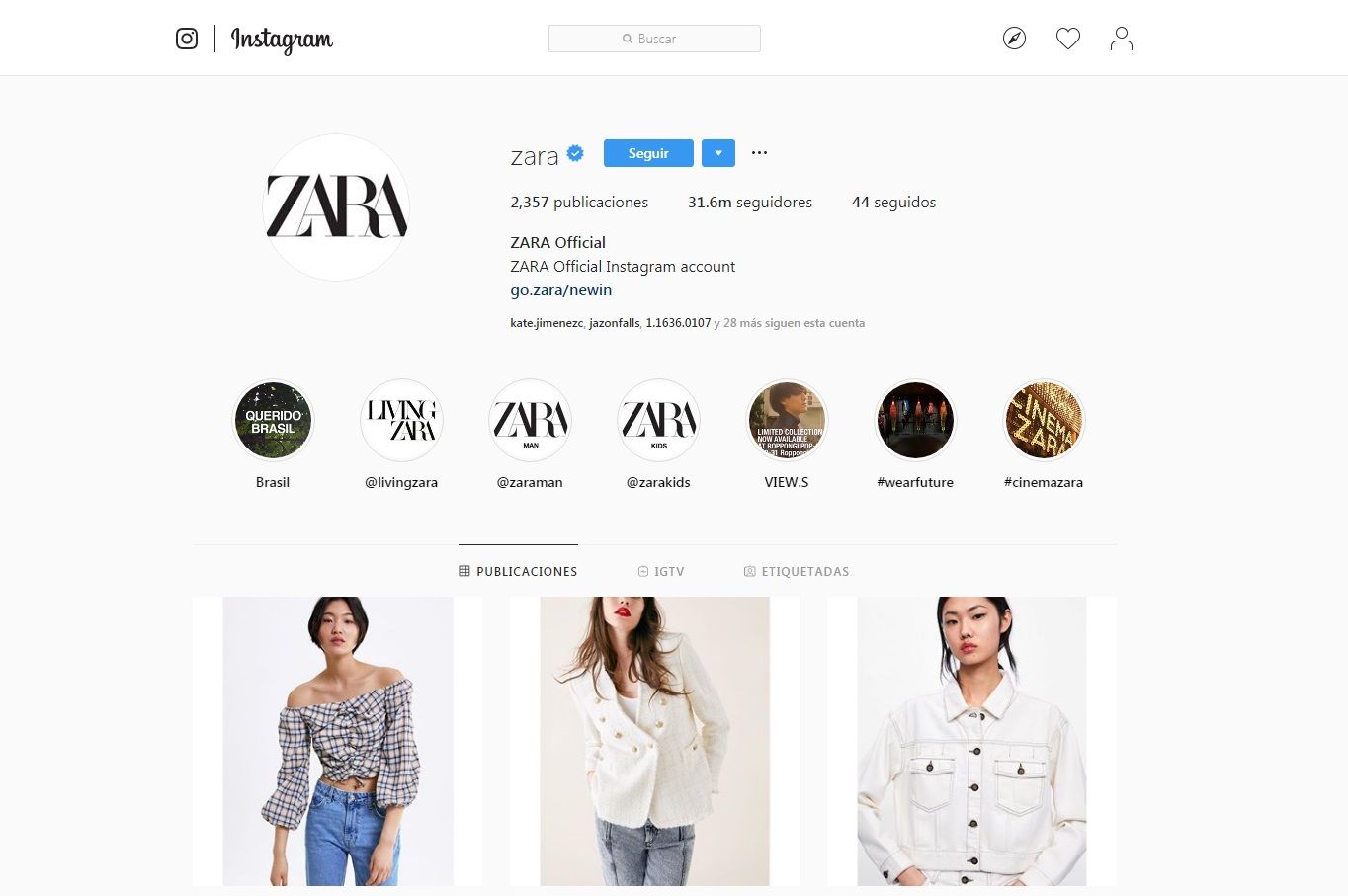
Task: Open the Explore compass icon
Action: pyautogui.click(x=1014, y=39)
